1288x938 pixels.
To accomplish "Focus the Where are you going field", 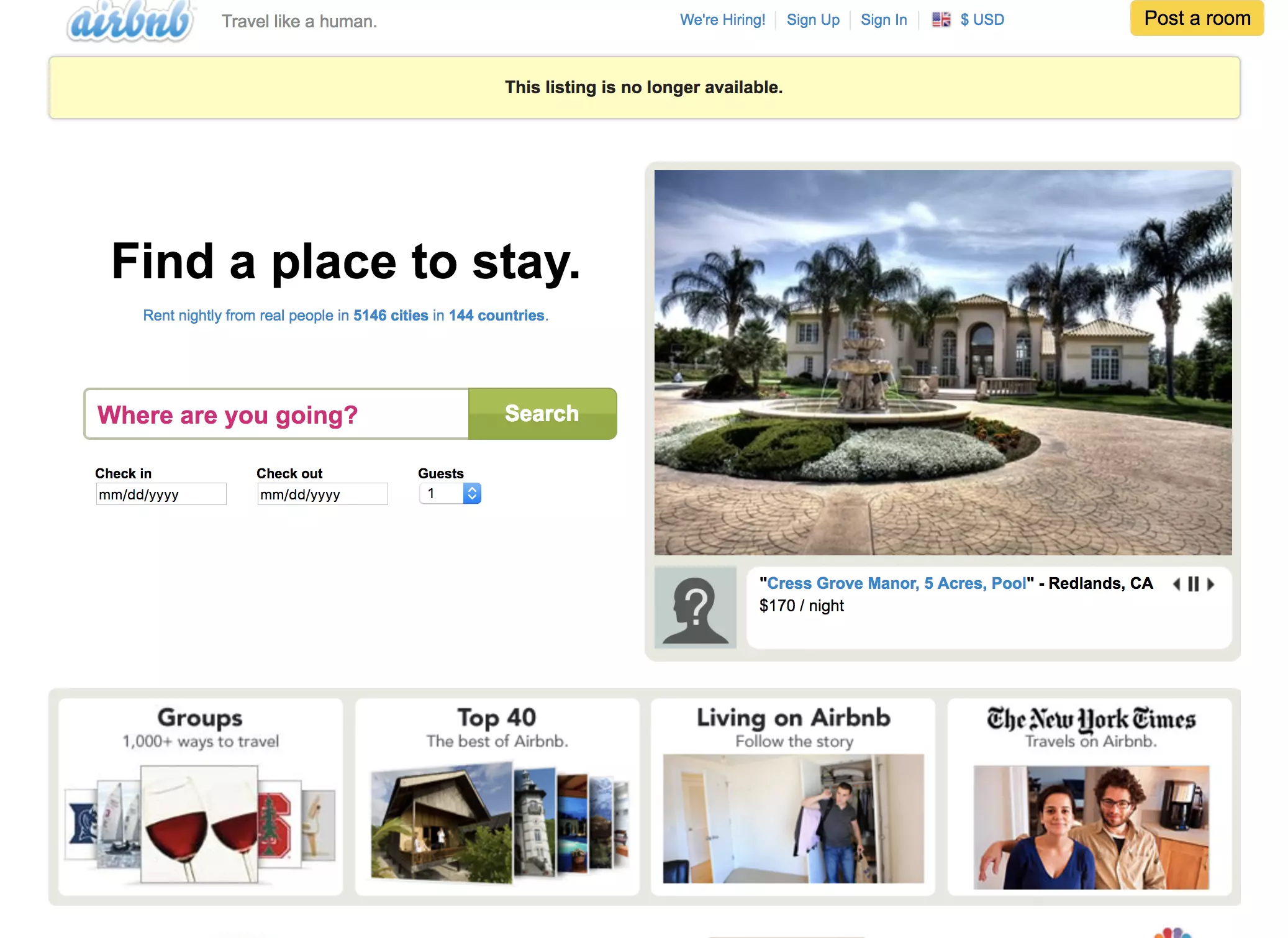I will point(277,414).
